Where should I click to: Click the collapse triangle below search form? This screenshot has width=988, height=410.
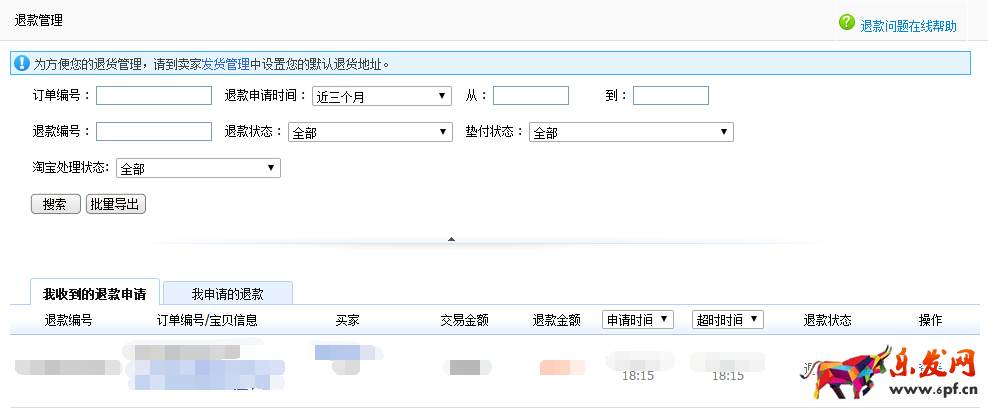tap(451, 239)
